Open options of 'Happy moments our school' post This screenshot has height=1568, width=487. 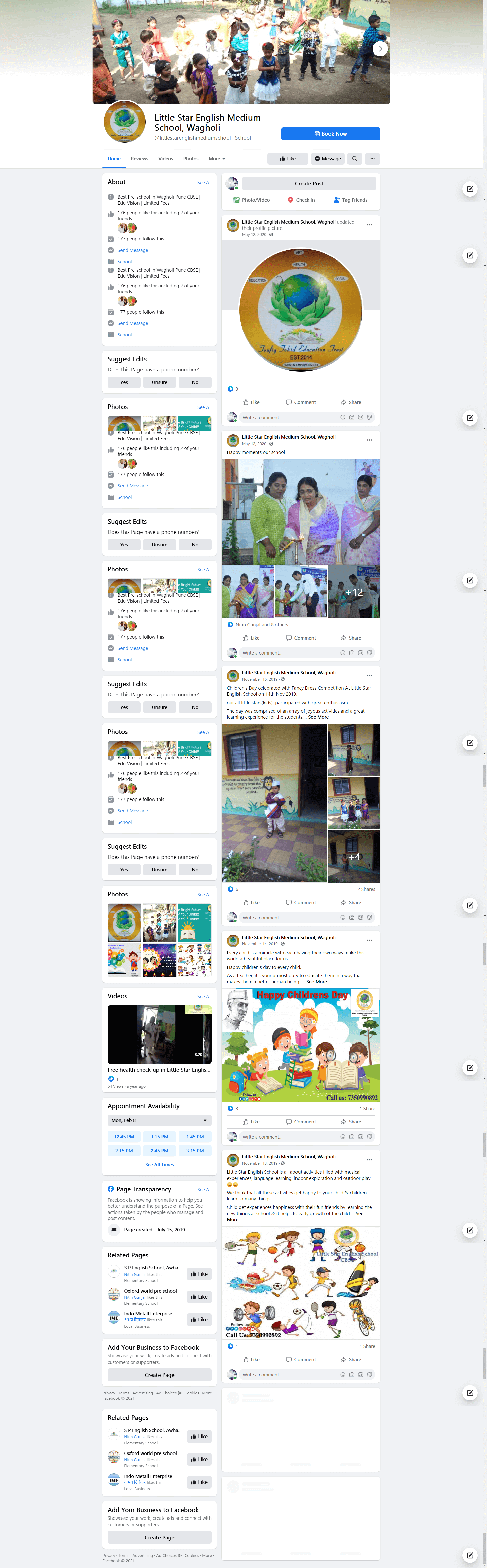[x=369, y=439]
